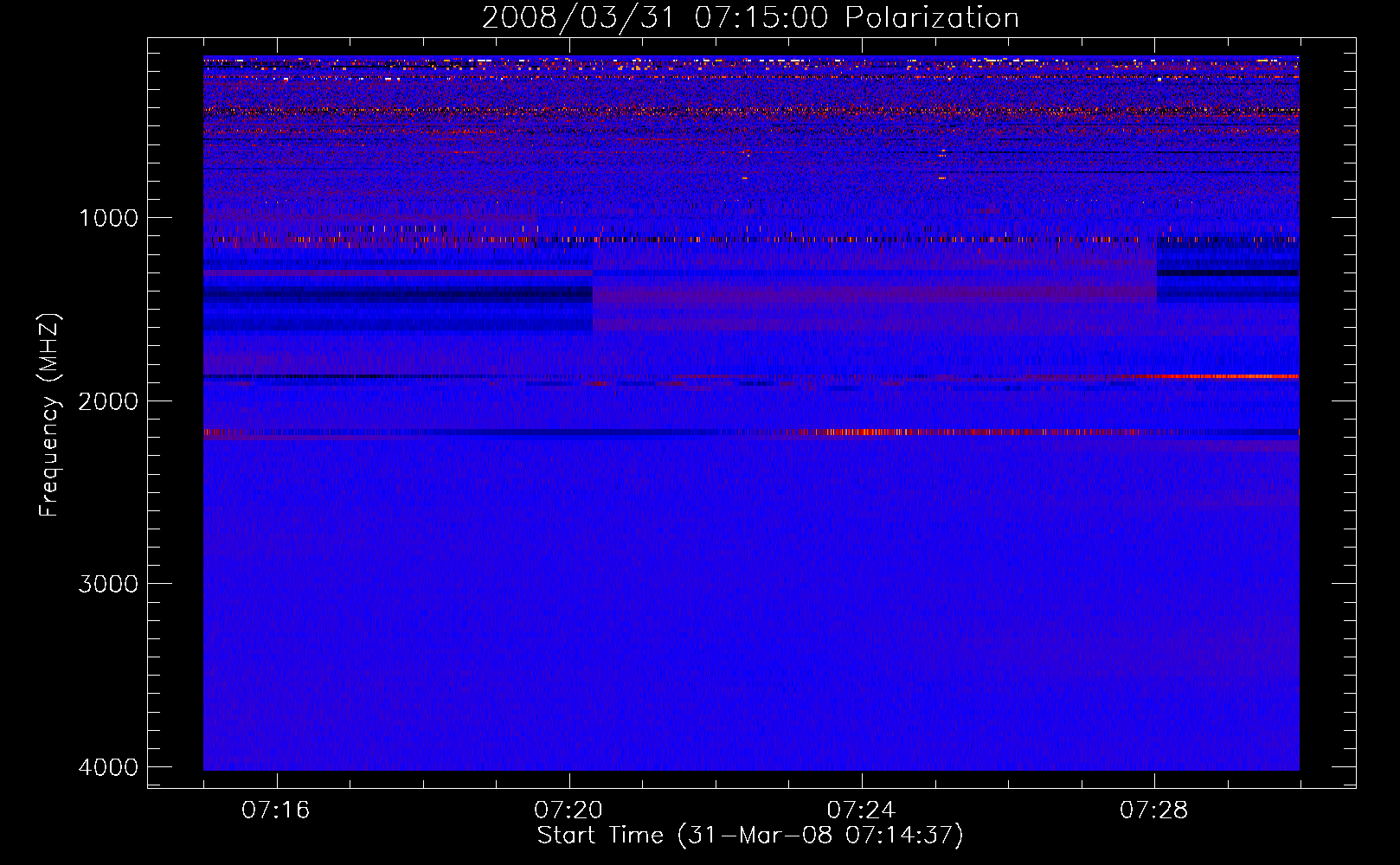Select the 07:28 time tick label
The height and width of the screenshot is (865, 1400).
1153,811
